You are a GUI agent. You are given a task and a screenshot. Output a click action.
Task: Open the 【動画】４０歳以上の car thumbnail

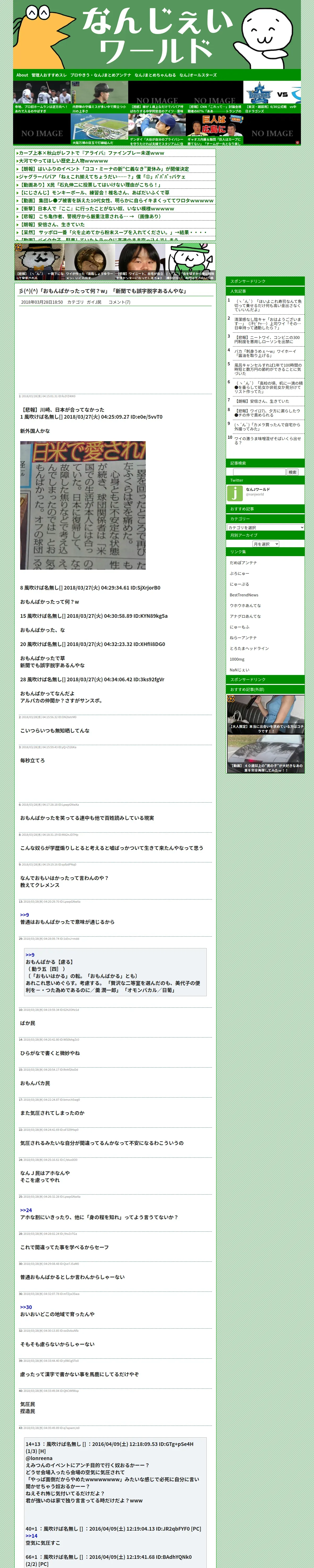pyautogui.click(x=265, y=754)
